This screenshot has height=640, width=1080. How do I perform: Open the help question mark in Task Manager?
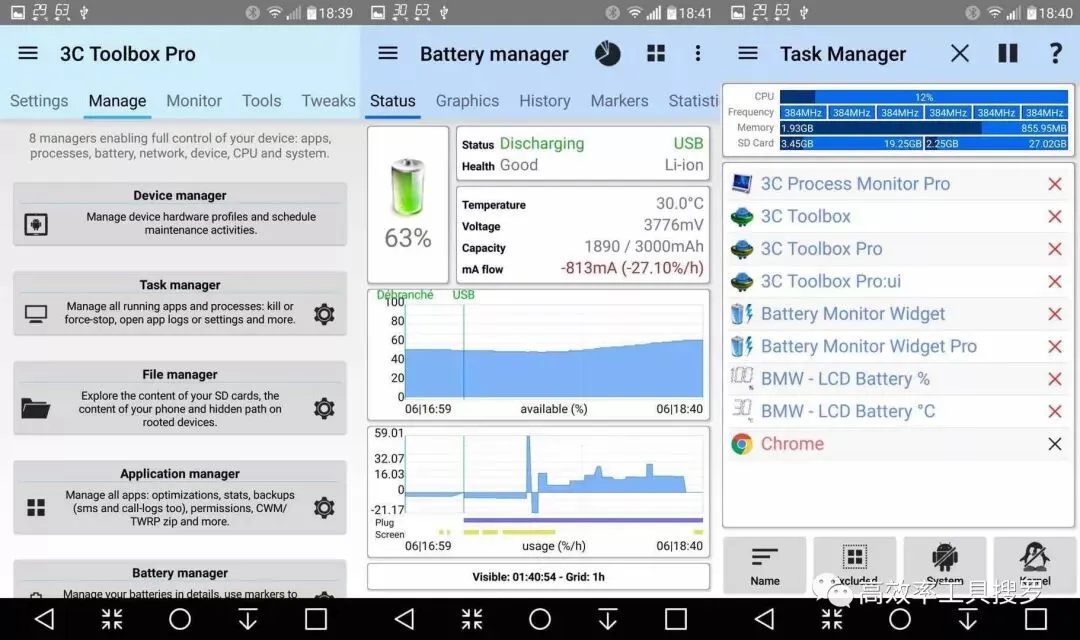pyautogui.click(x=1055, y=53)
